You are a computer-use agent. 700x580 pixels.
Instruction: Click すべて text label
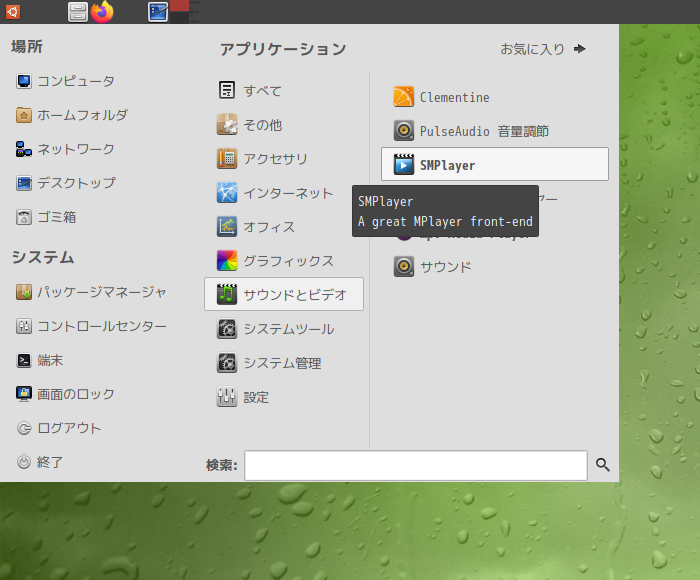[262, 91]
